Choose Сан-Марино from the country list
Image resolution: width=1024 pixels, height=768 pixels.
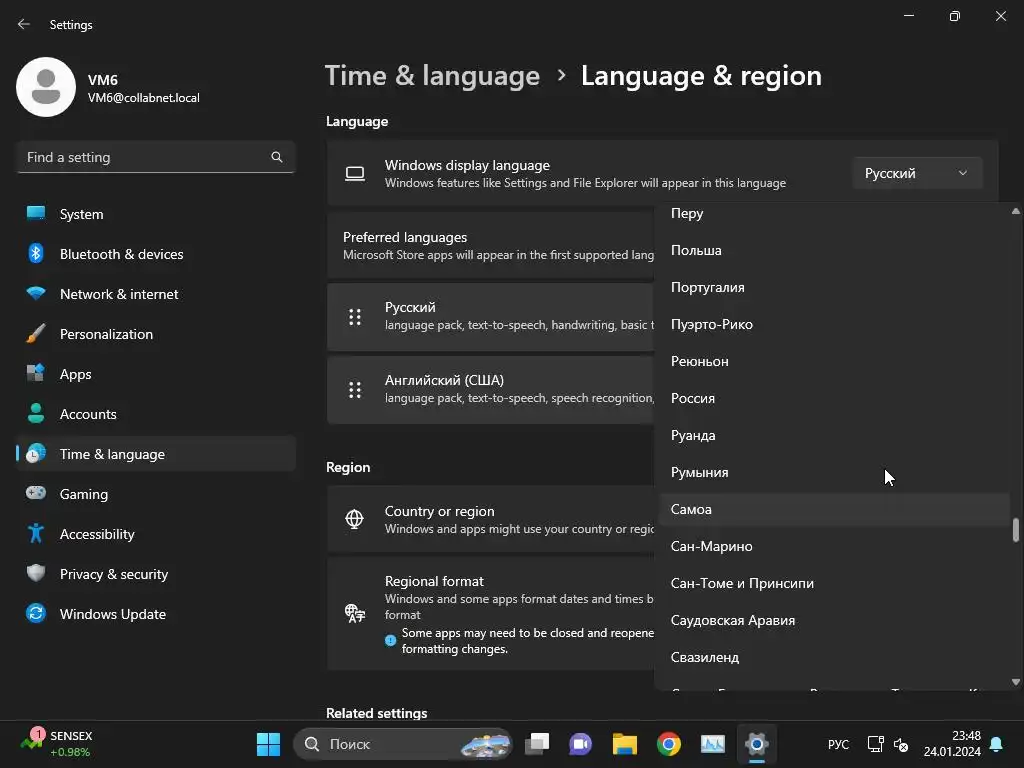833,547
